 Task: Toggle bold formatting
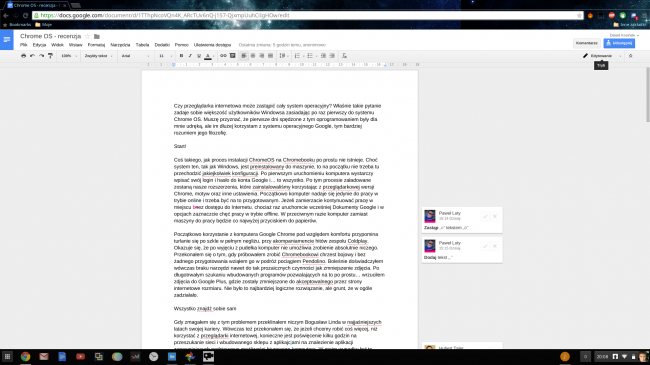click(x=181, y=56)
